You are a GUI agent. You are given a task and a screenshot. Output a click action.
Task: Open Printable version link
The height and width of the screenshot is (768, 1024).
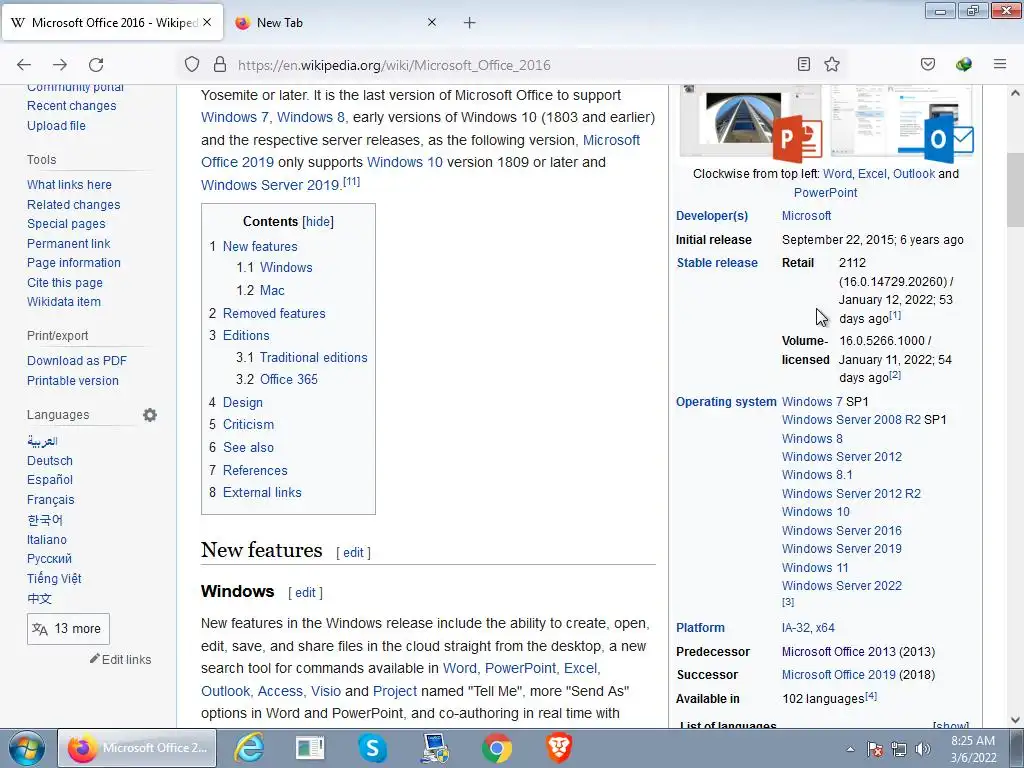(72, 380)
